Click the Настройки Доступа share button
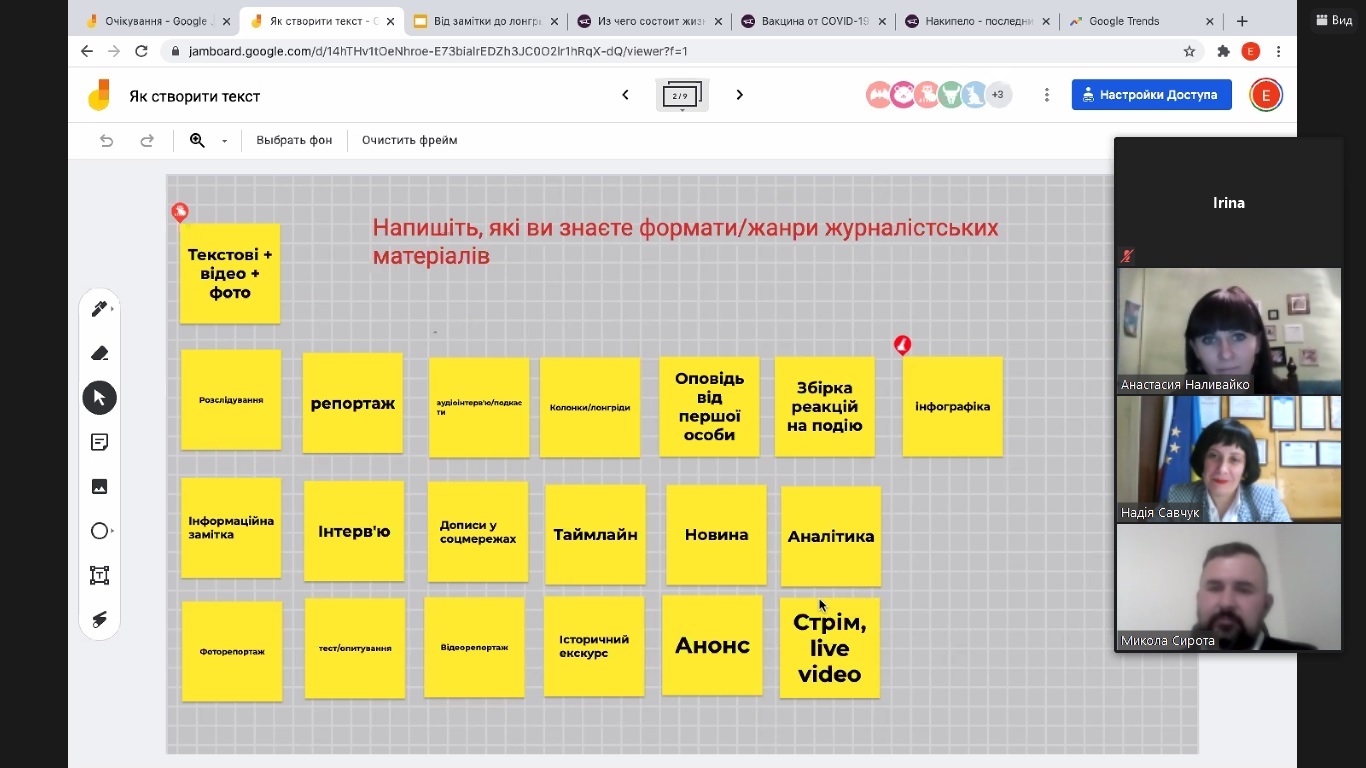1366x768 pixels. [1151, 95]
